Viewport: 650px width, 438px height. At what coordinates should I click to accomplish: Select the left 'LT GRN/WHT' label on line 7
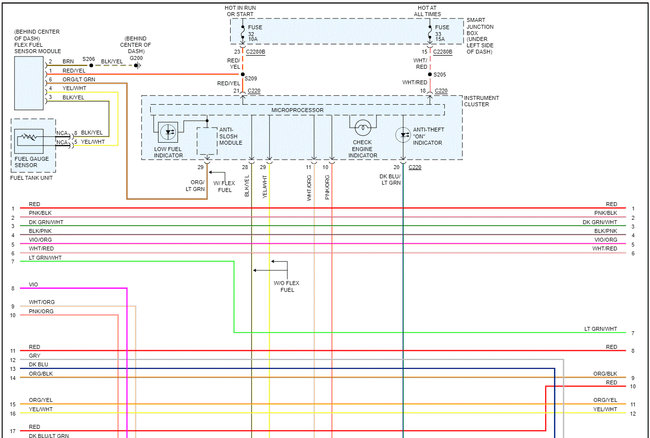click(x=45, y=258)
